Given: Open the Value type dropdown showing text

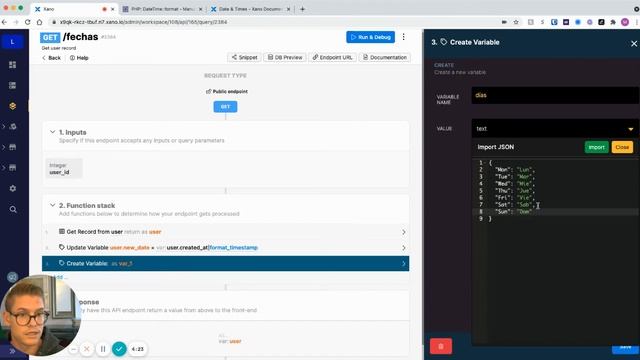Looking at the screenshot, I should [x=556, y=129].
